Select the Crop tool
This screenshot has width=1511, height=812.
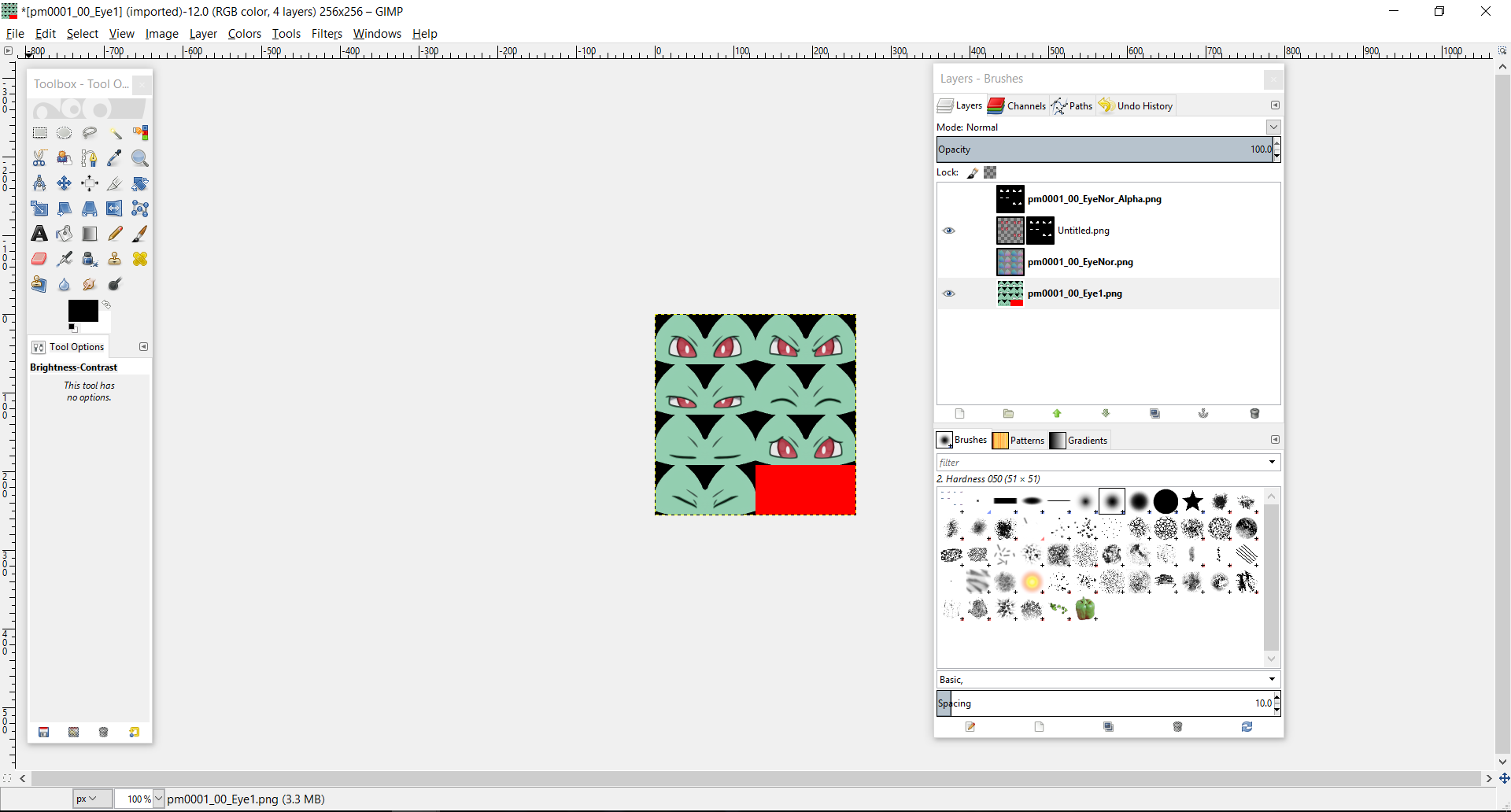(115, 183)
